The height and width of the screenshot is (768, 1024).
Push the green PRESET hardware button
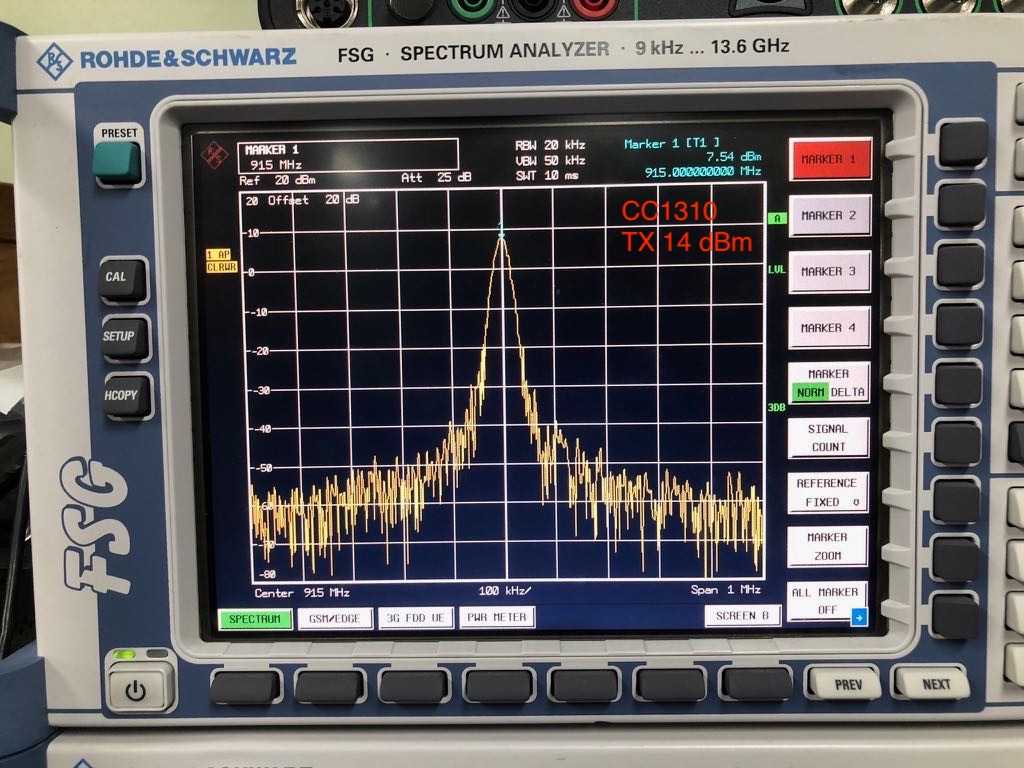click(118, 162)
